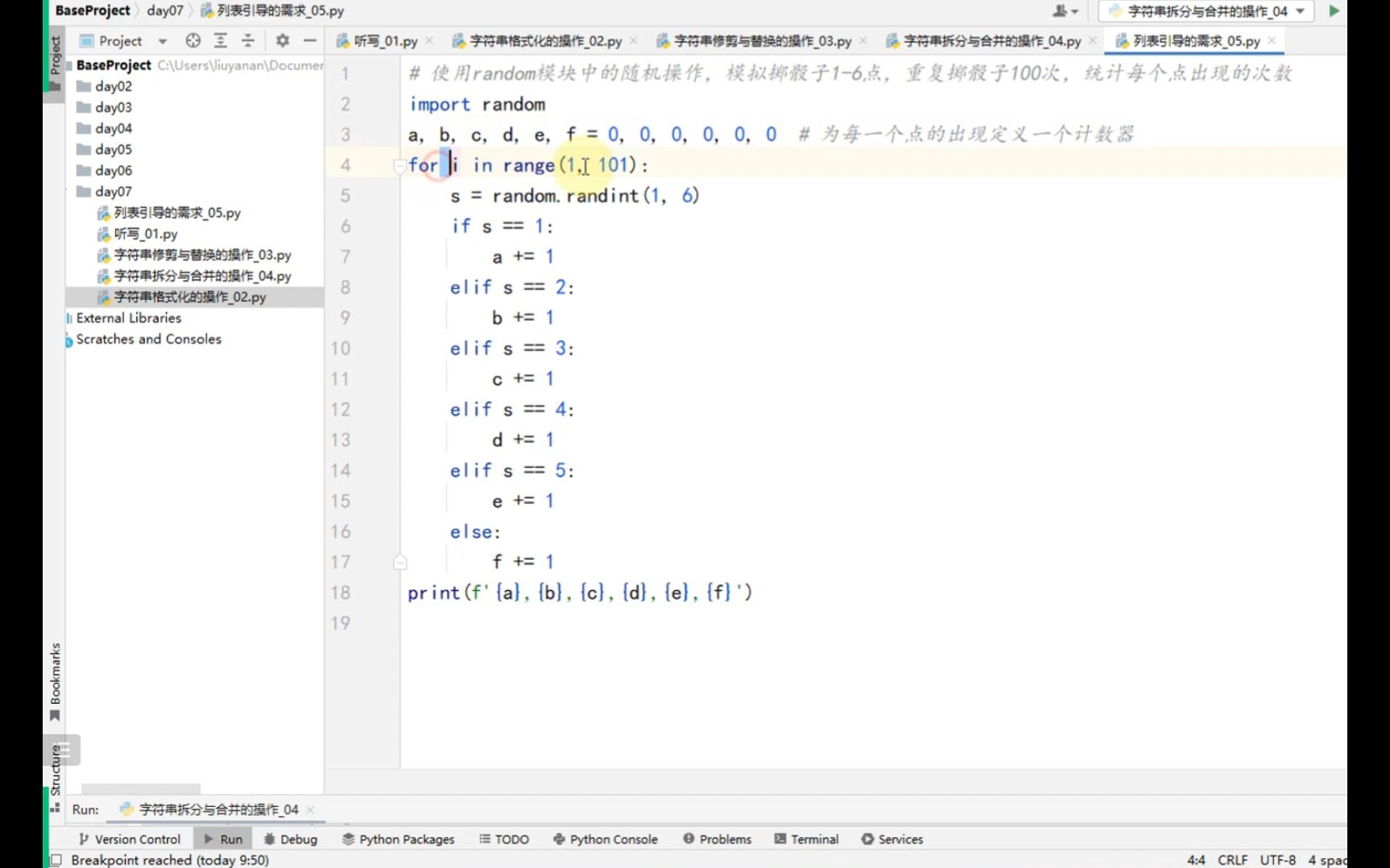Viewport: 1390px width, 868px height.
Task: Place cursor on print statement line 18
Action: point(579,593)
